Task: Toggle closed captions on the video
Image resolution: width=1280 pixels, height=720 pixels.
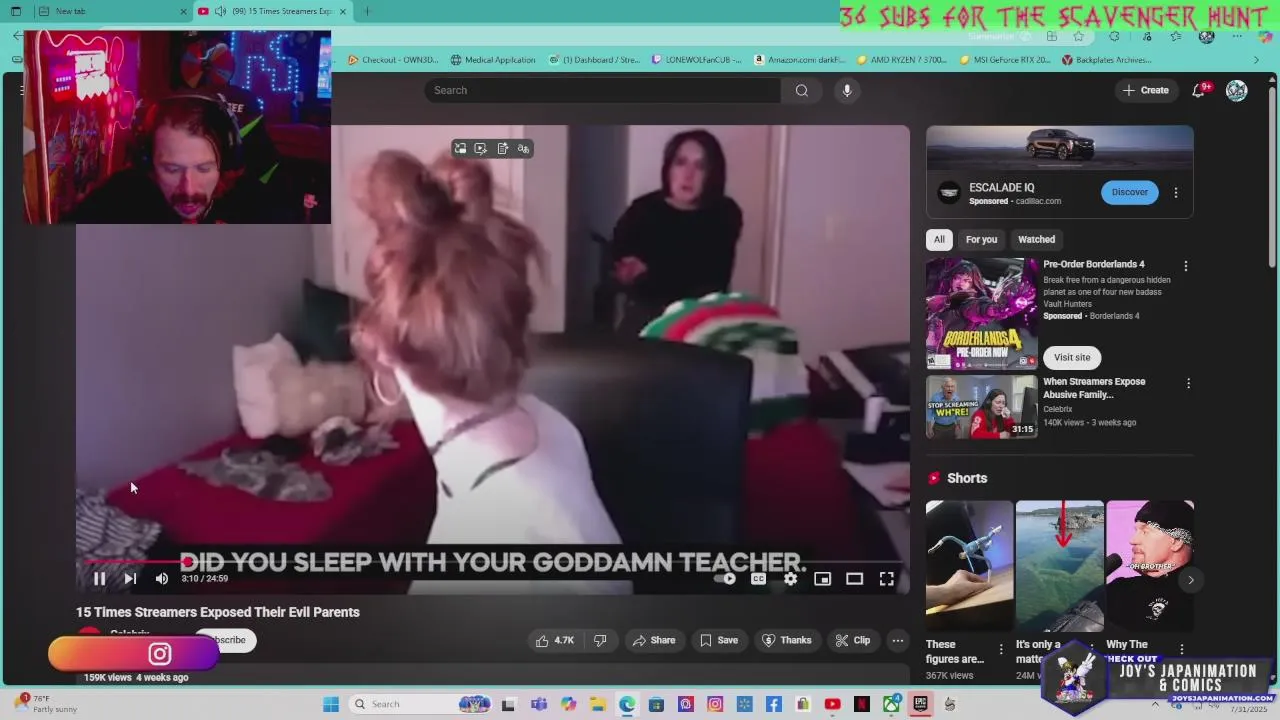Action: (758, 578)
